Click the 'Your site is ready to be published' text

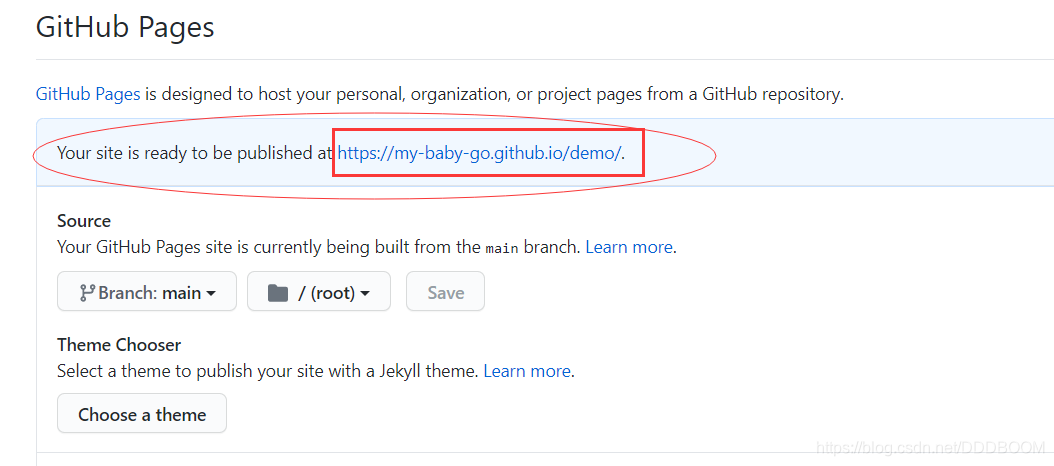[195, 153]
